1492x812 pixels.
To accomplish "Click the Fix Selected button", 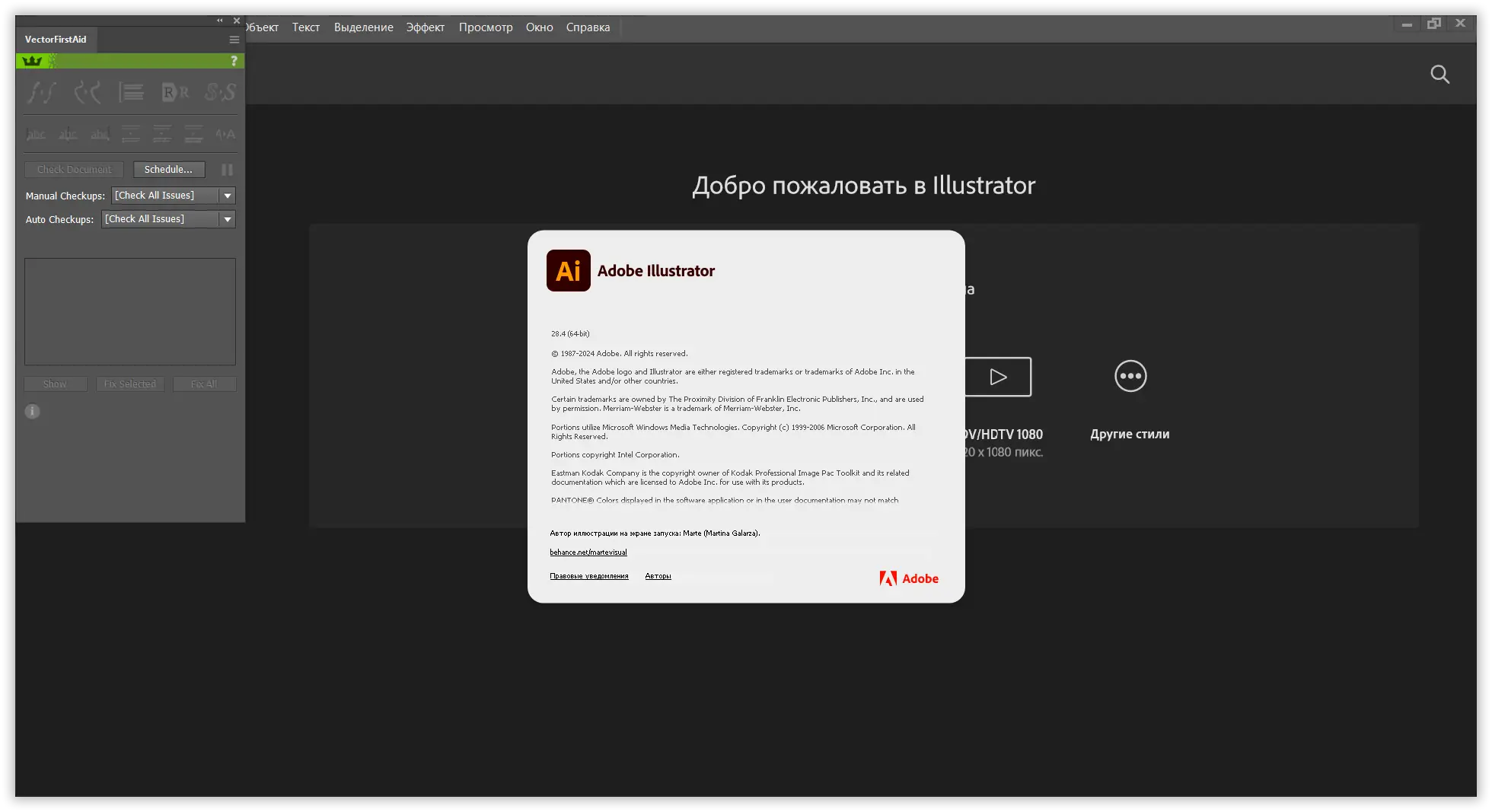I will tap(129, 384).
